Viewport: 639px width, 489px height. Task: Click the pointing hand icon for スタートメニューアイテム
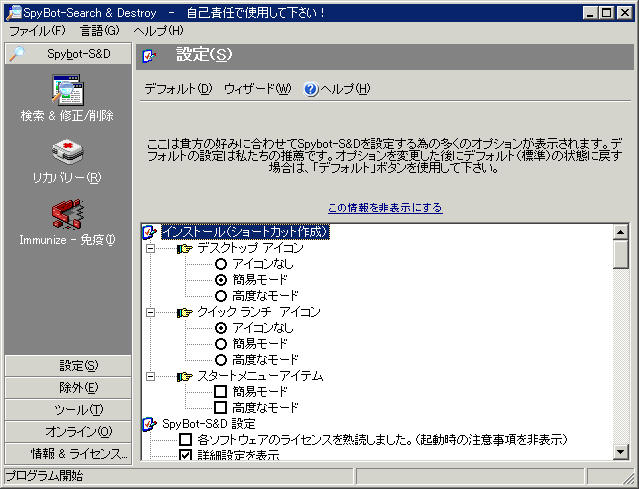tap(185, 377)
